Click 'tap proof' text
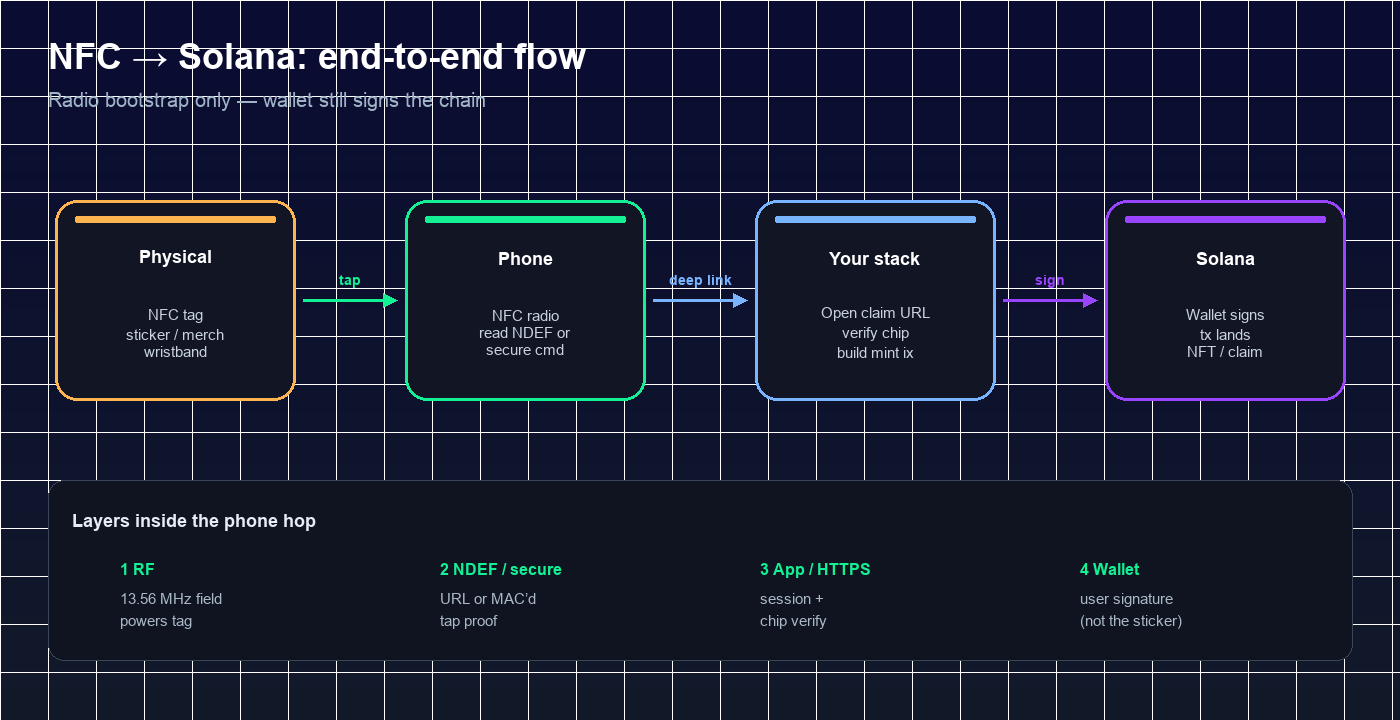The height and width of the screenshot is (720, 1400). click(468, 621)
